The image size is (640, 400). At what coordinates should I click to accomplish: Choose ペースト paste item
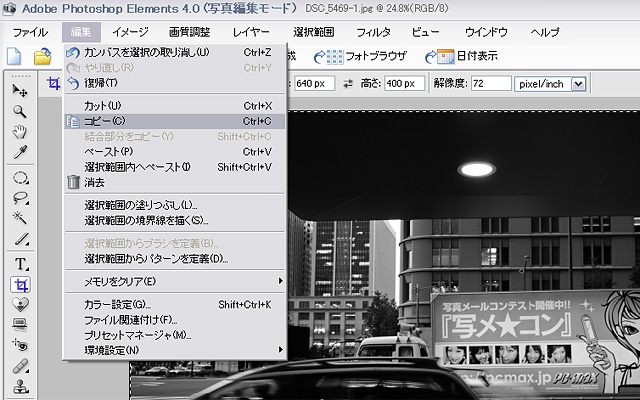(175, 151)
